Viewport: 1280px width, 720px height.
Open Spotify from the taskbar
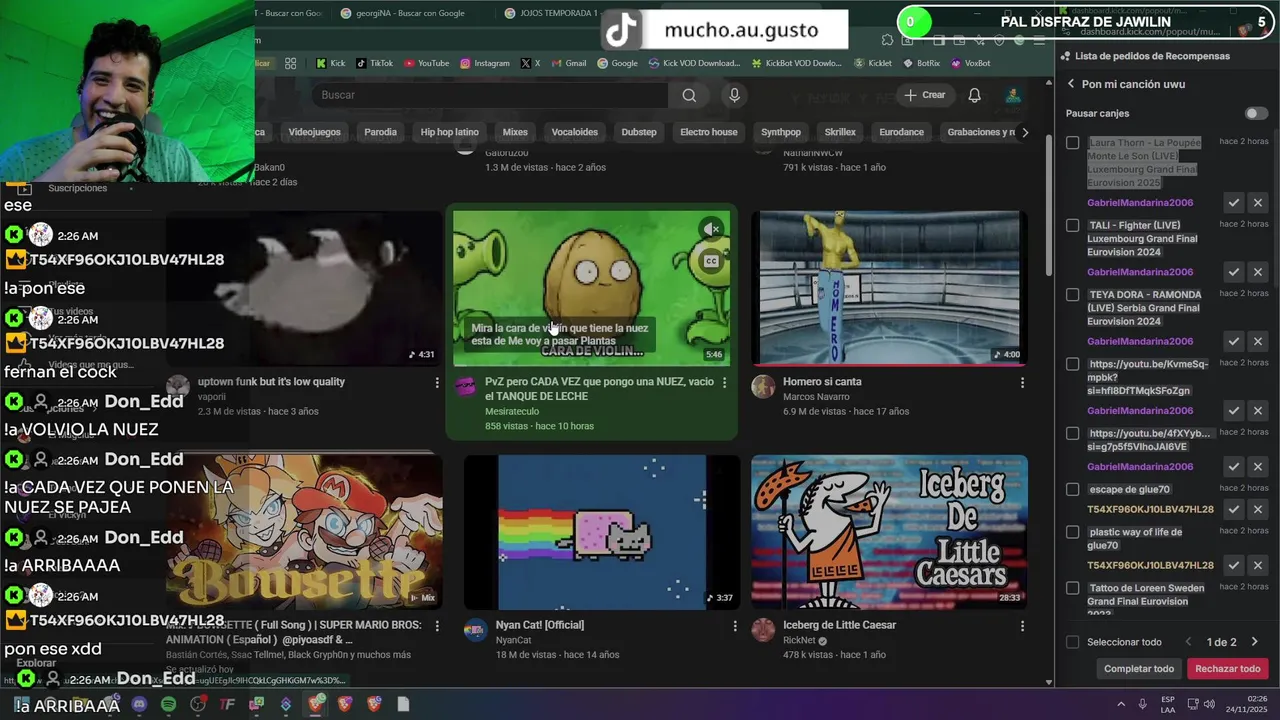[x=168, y=704]
